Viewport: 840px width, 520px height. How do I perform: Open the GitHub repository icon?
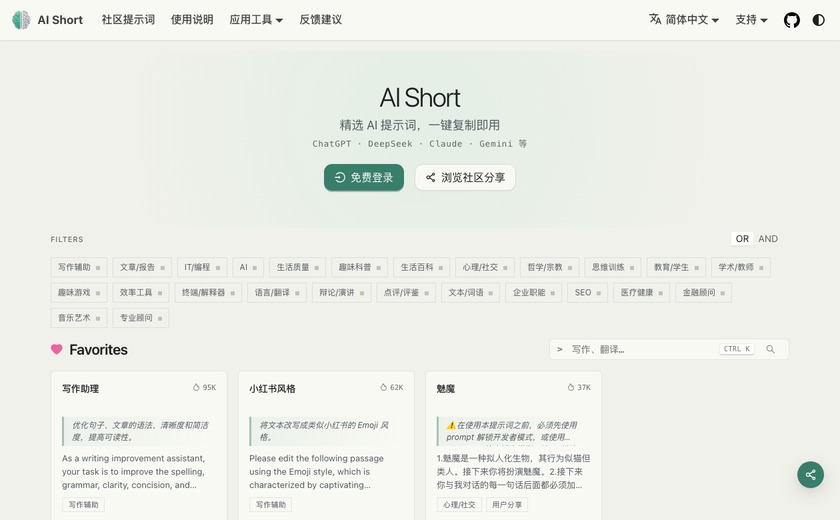coord(791,20)
